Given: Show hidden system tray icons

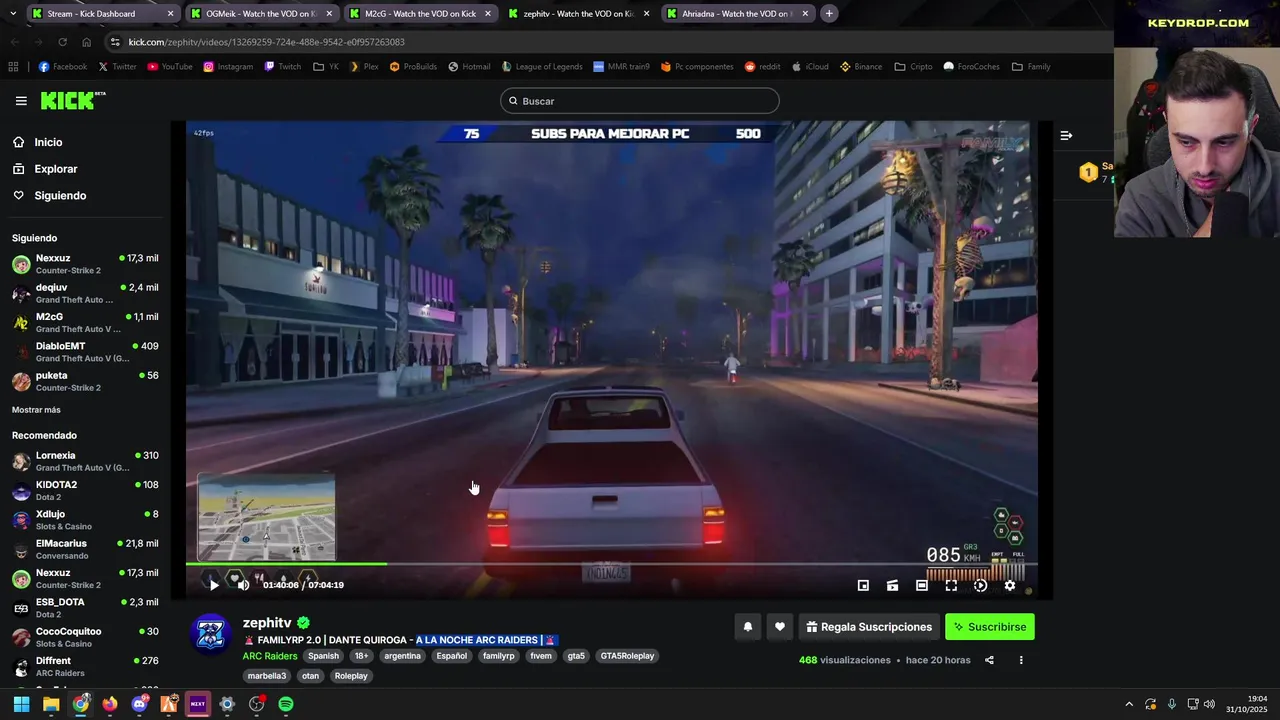Looking at the screenshot, I should click(x=1129, y=704).
